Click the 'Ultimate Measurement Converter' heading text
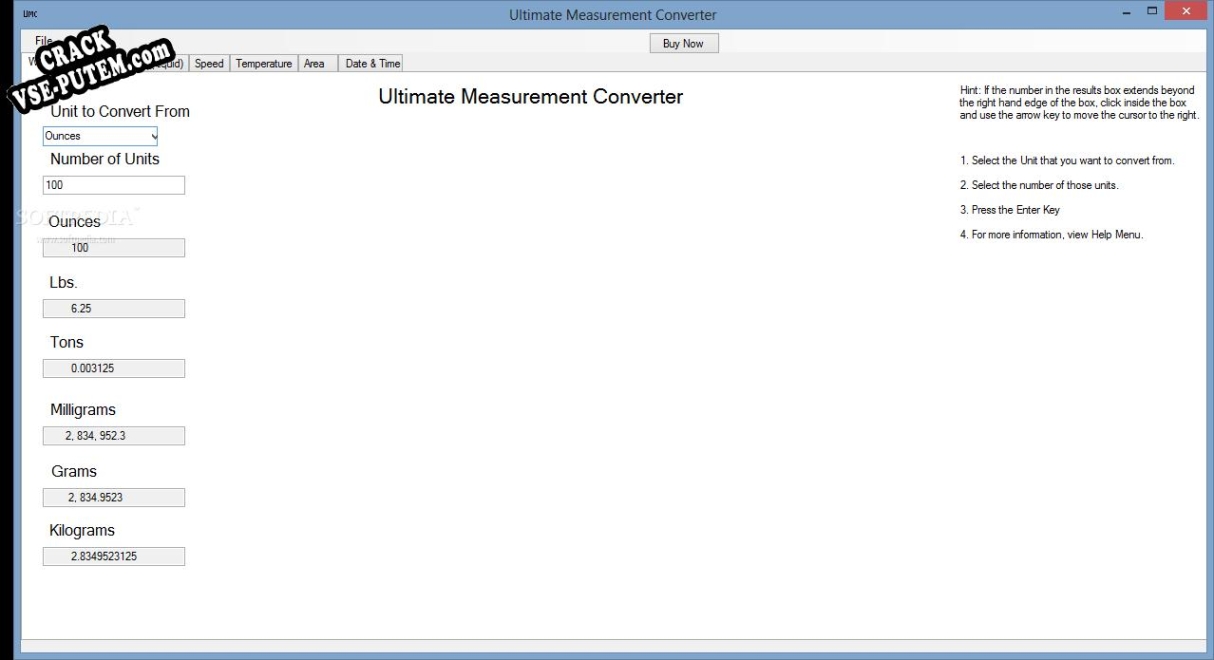The image size is (1214, 660). tap(531, 97)
